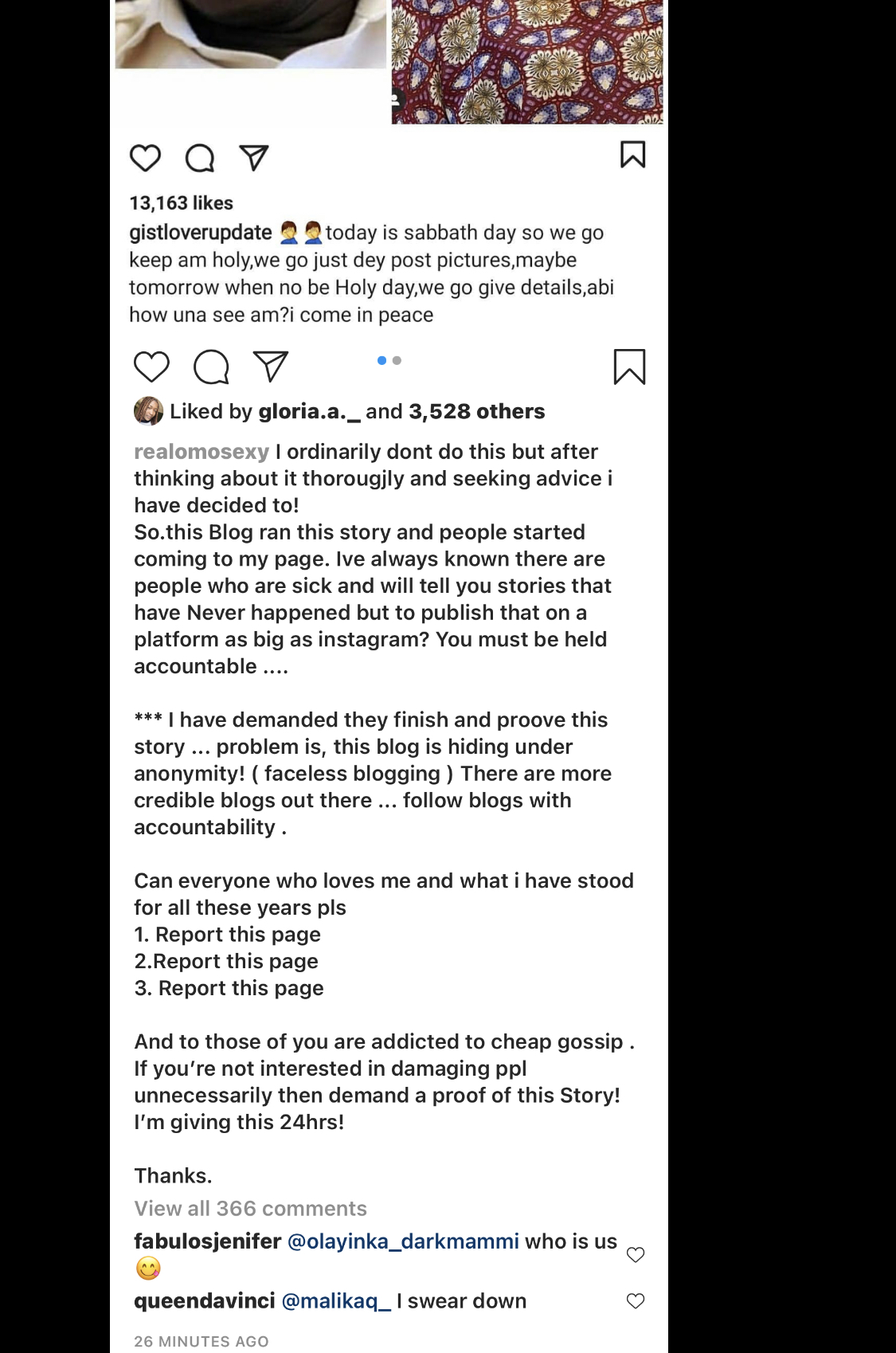Open queendavinci's profile from comment

pyautogui.click(x=205, y=1301)
